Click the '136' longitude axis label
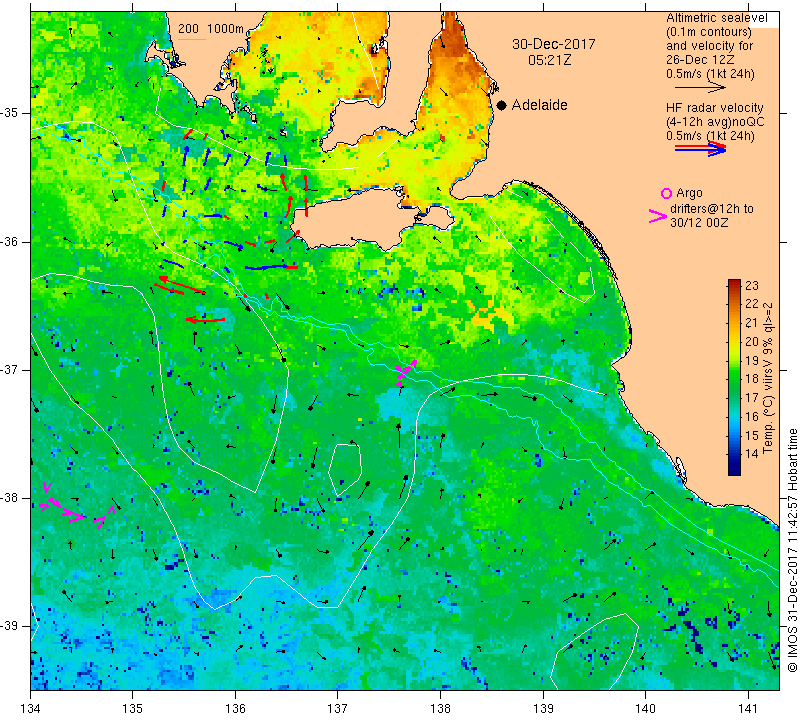The width and height of the screenshot is (800, 720). tap(235, 708)
